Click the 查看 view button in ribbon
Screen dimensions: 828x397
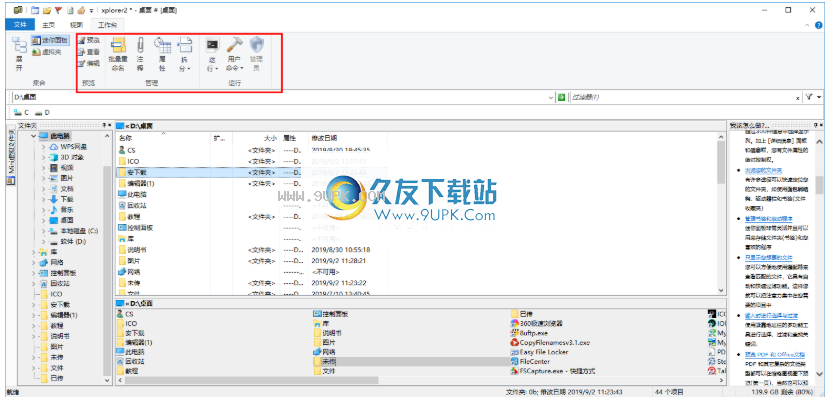(88, 52)
